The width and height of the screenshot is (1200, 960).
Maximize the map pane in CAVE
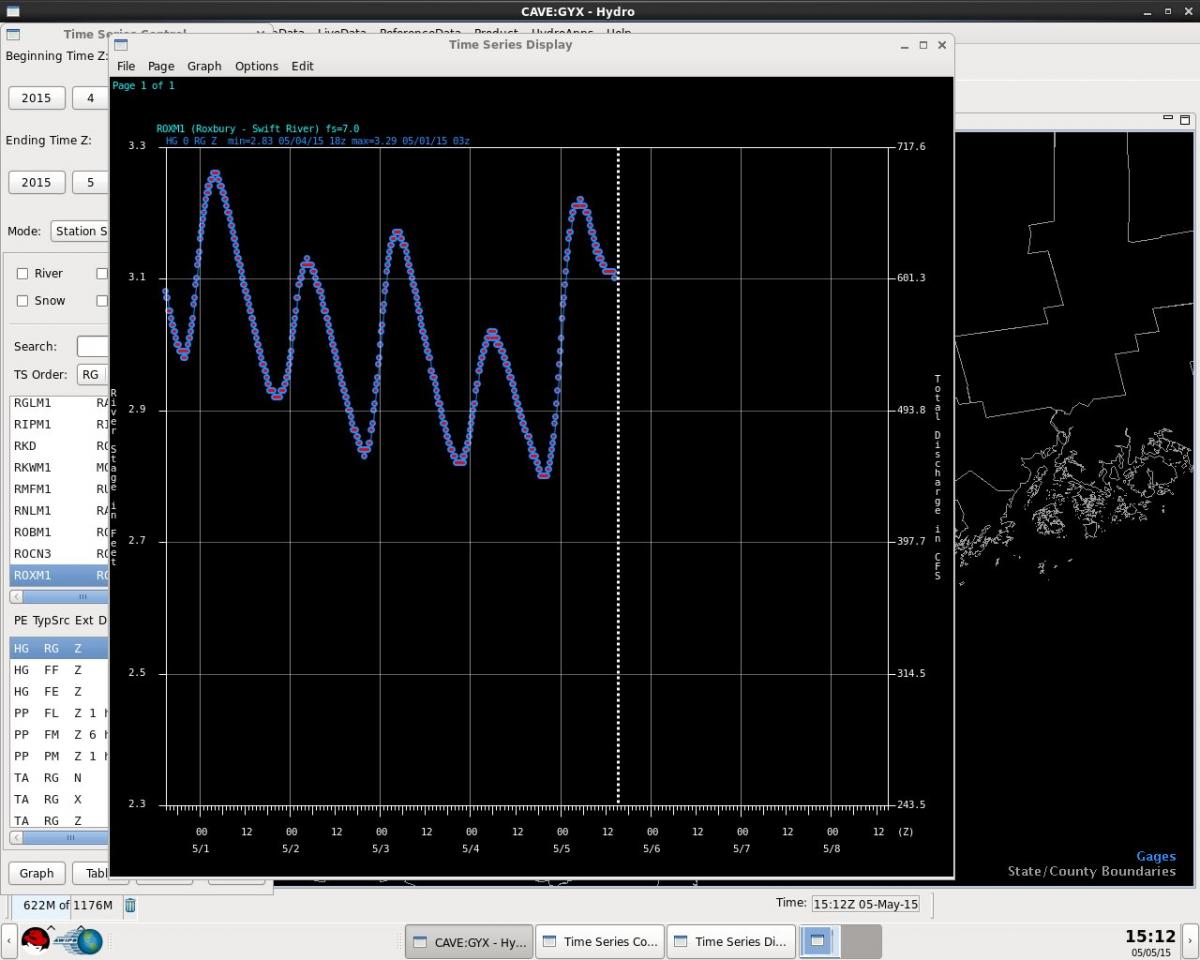1185,119
